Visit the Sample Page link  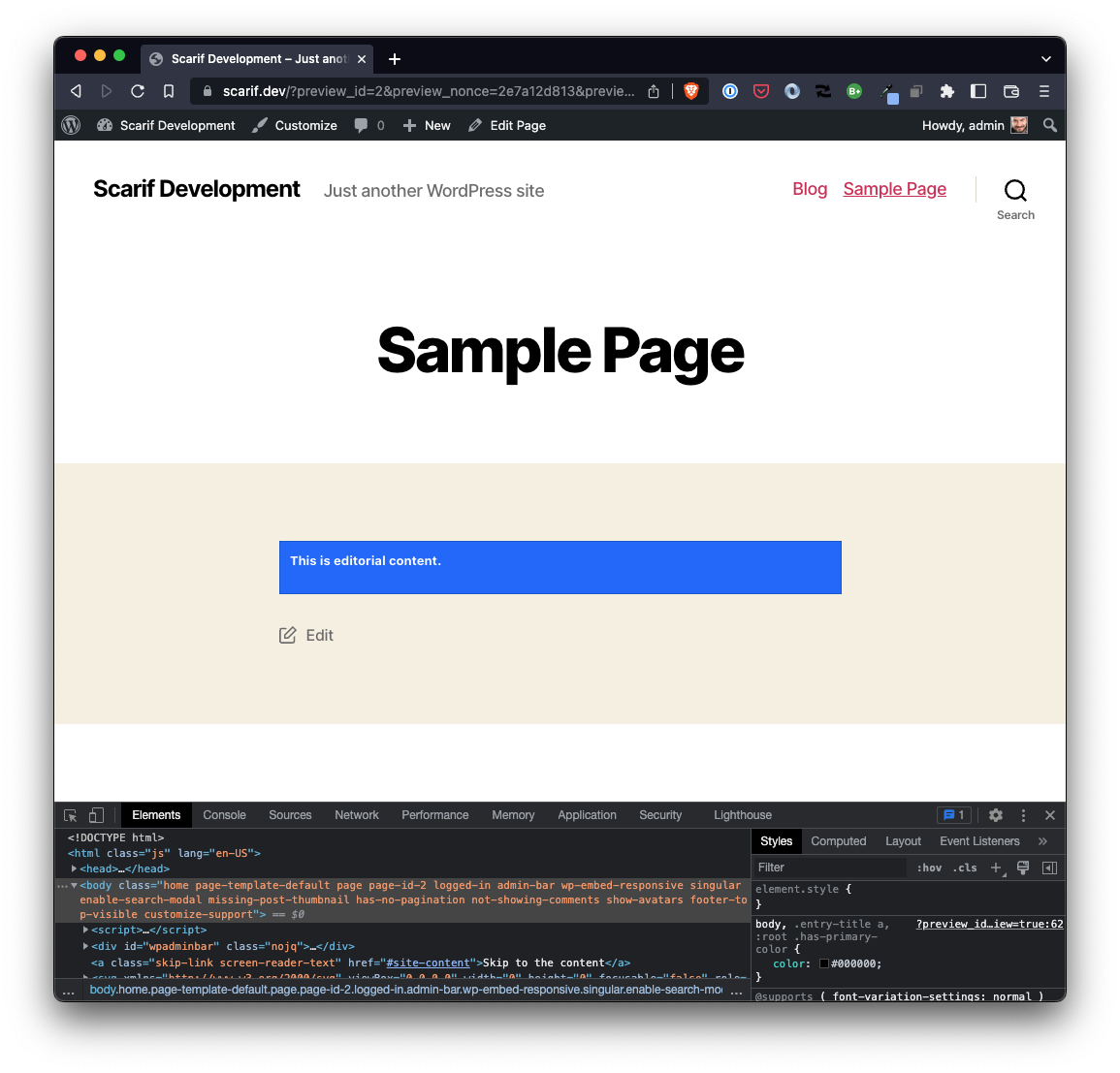[894, 189]
